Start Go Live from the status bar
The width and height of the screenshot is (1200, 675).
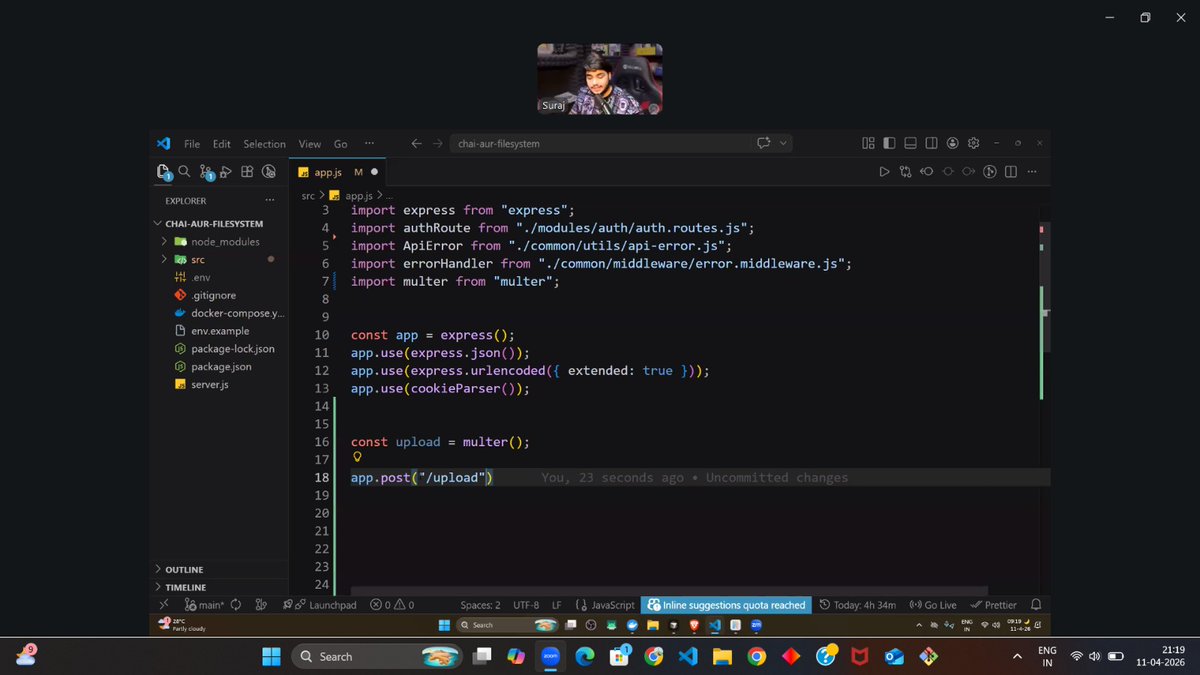[932, 604]
